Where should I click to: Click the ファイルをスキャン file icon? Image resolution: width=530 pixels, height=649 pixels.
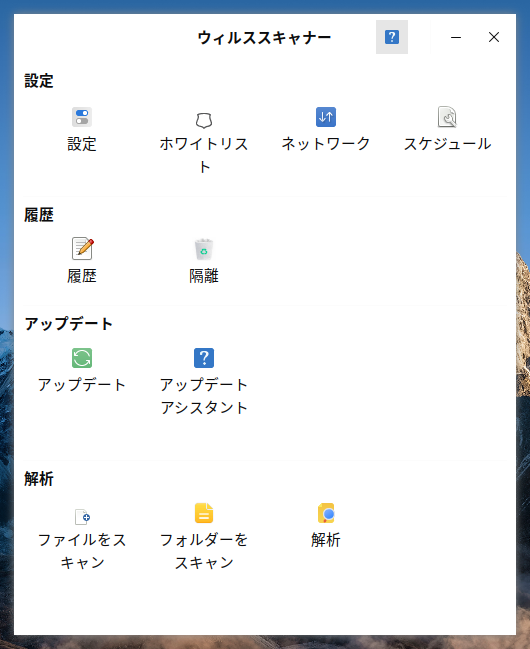point(82,517)
